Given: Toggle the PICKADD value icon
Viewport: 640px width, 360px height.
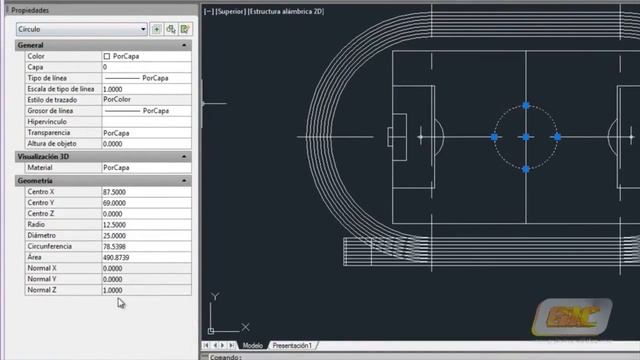Looking at the screenshot, I should coord(157,29).
